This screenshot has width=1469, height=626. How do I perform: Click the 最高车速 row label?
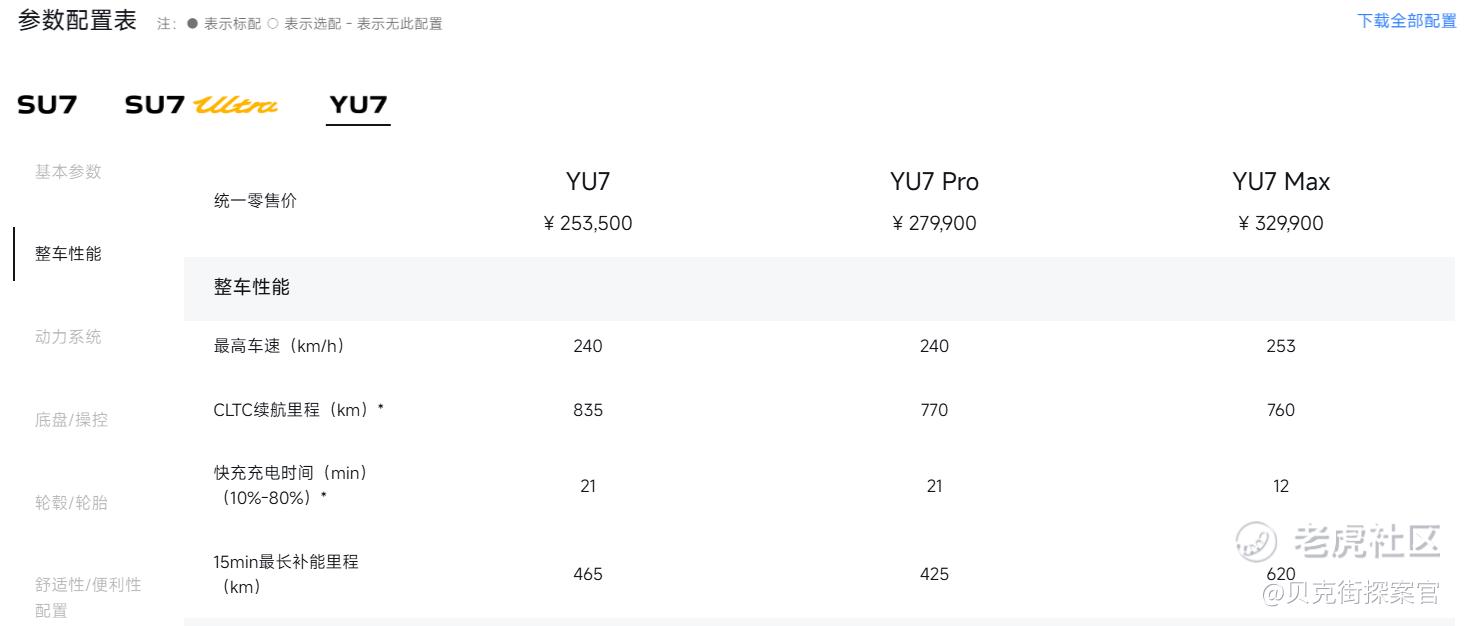point(279,346)
